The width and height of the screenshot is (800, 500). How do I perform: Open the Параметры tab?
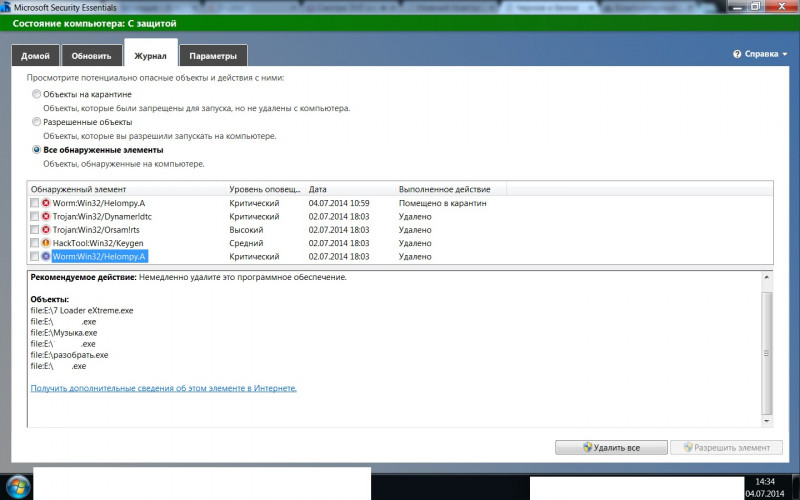point(213,56)
